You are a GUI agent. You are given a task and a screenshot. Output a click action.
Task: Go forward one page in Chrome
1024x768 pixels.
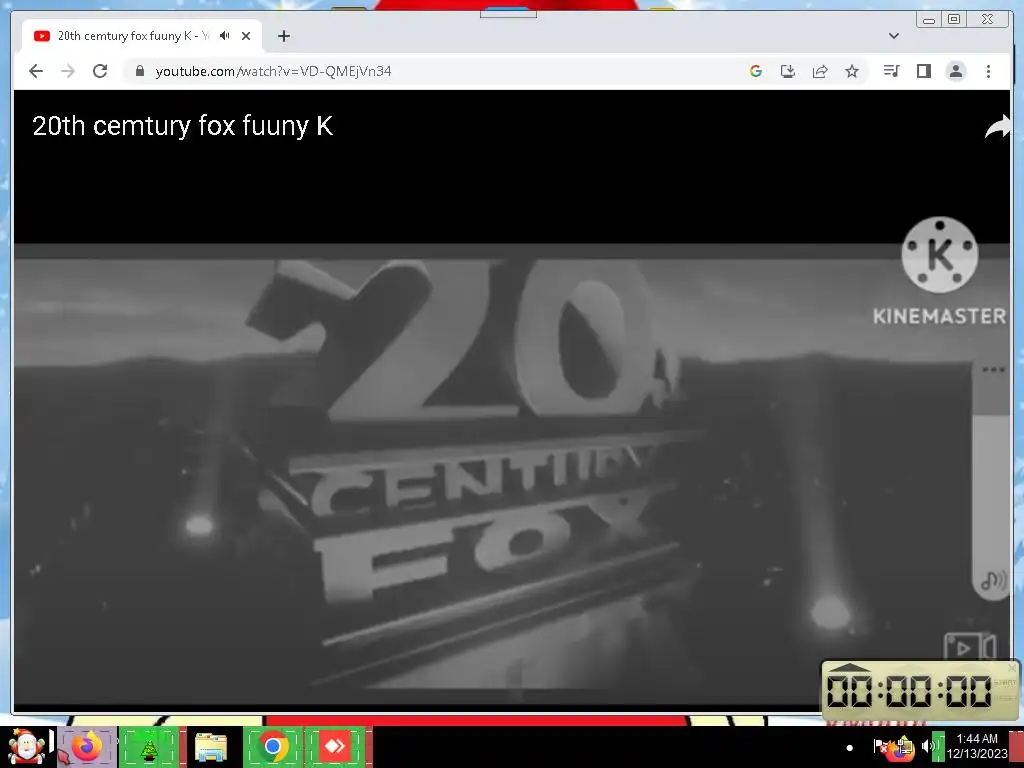68,71
